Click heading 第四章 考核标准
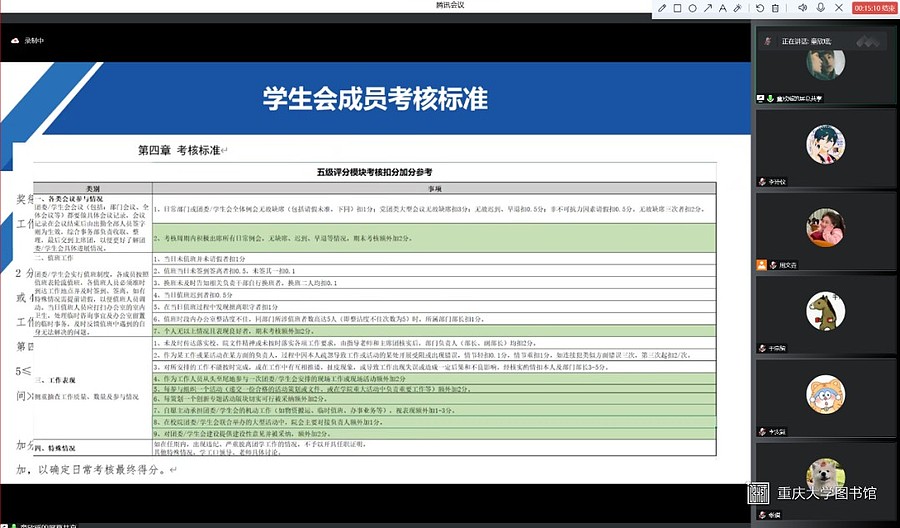Screen dimensions: 900x528 [x=179, y=150]
